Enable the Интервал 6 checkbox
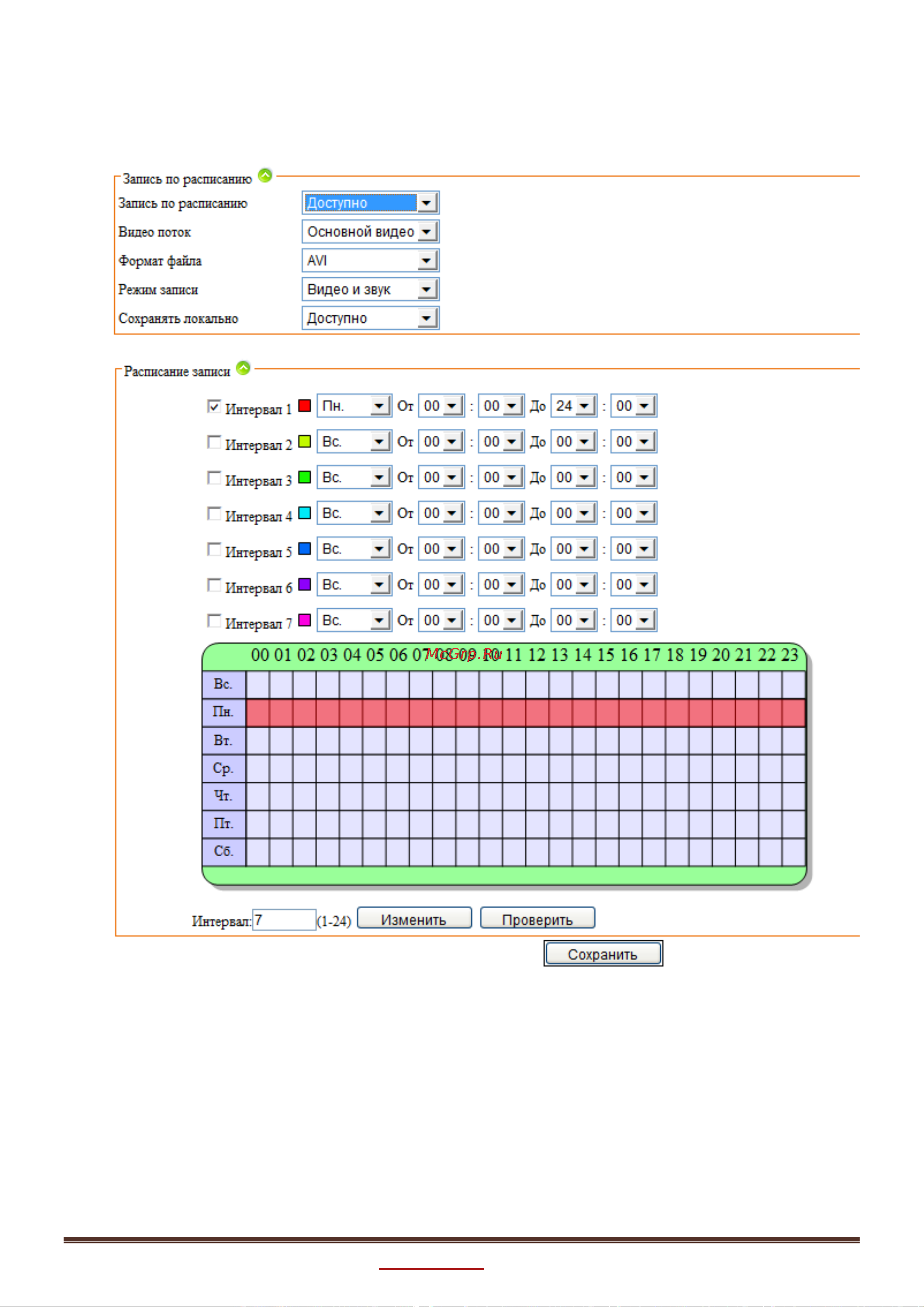The width and height of the screenshot is (924, 1307). 214,585
